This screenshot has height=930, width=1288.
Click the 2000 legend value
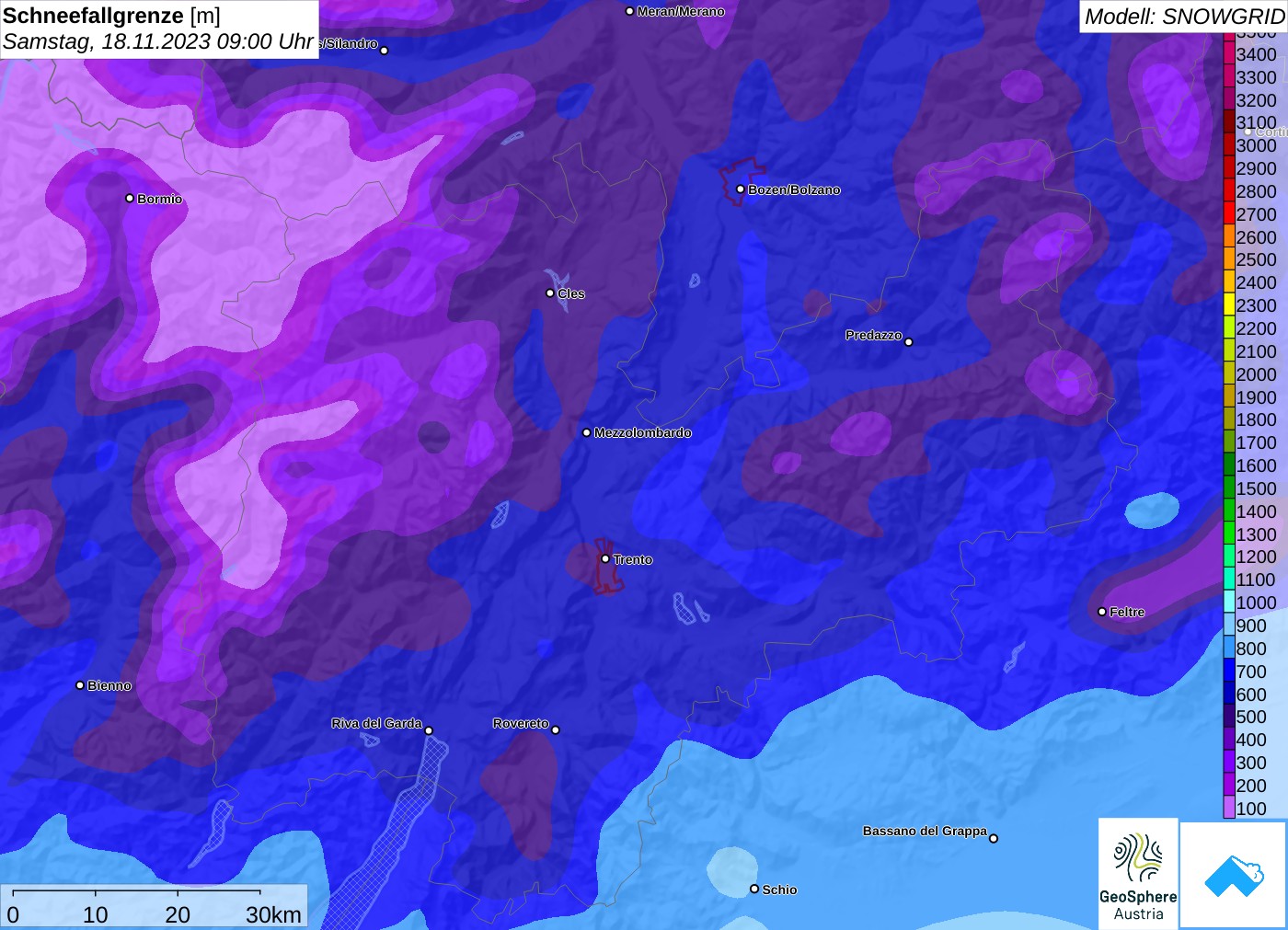pyautogui.click(x=1256, y=374)
